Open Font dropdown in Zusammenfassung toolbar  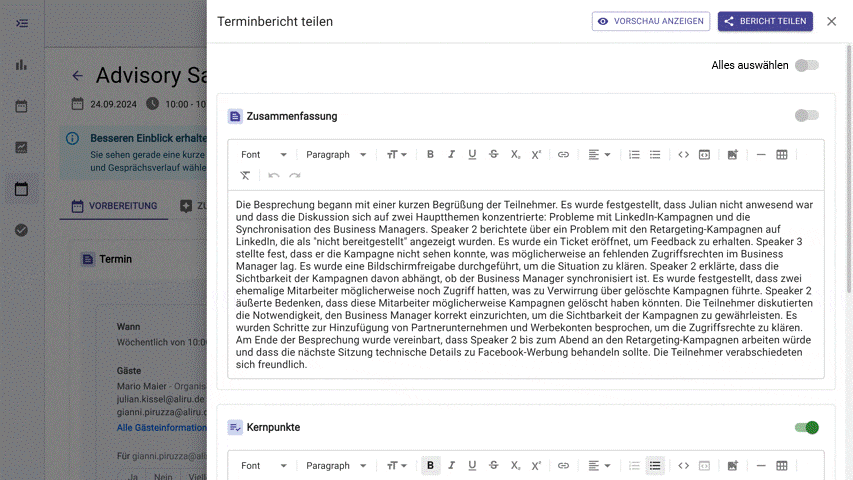[x=264, y=155]
